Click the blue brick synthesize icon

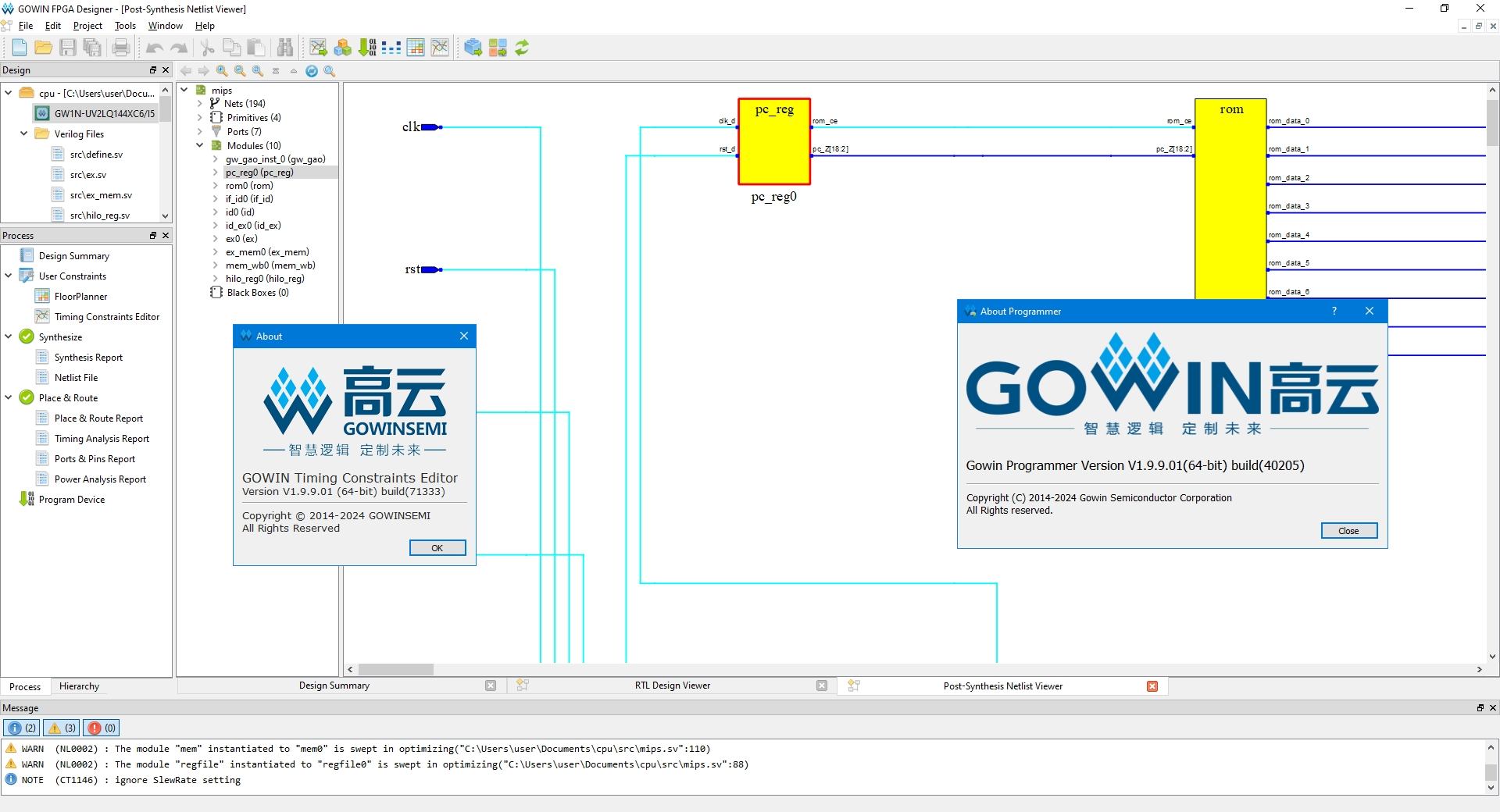point(473,48)
